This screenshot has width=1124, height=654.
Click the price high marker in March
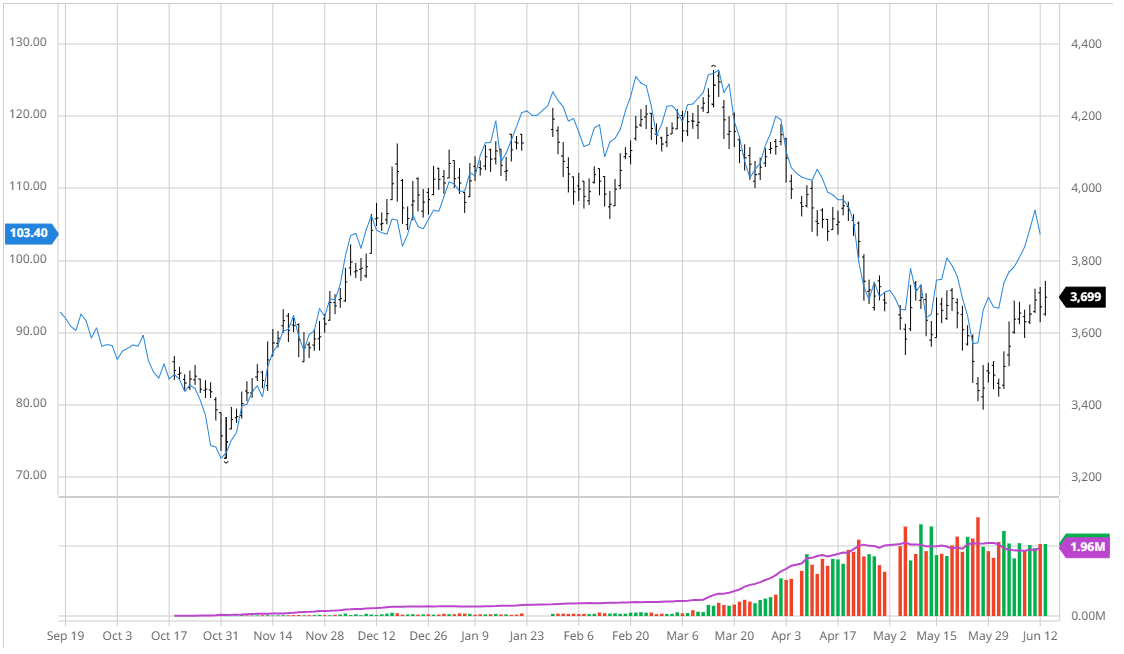(713, 66)
